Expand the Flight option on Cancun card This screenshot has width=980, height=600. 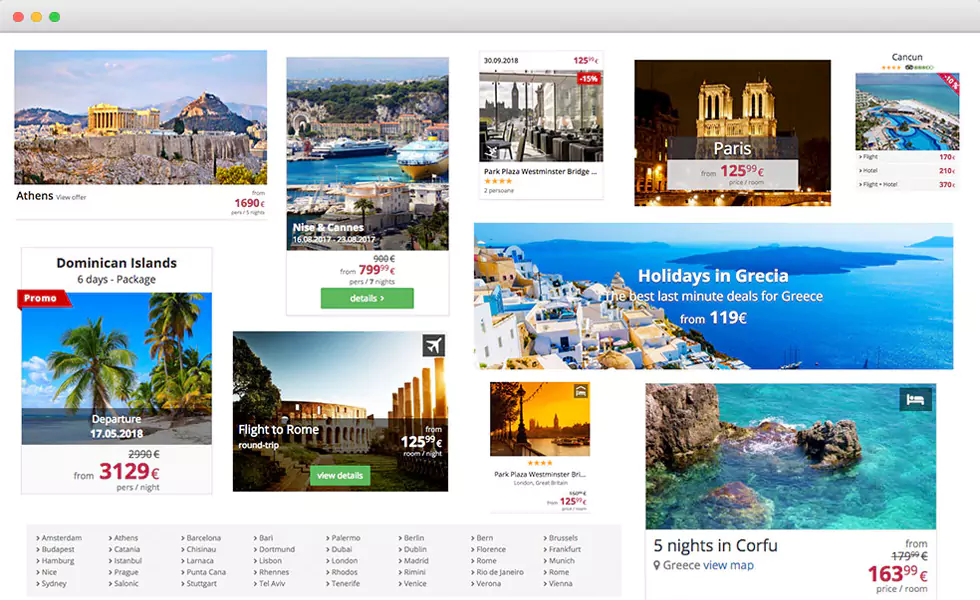point(870,157)
